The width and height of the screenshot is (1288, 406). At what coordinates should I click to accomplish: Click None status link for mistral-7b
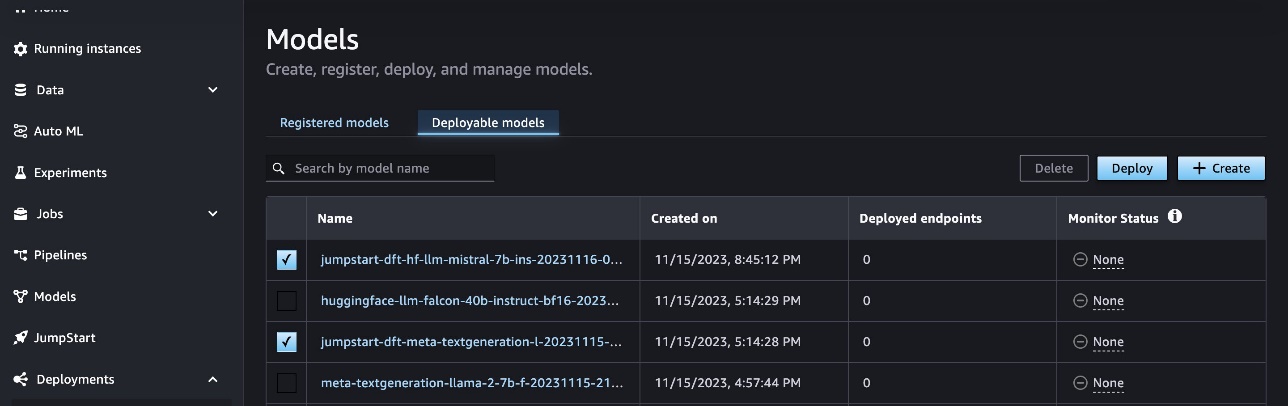[x=1108, y=259]
